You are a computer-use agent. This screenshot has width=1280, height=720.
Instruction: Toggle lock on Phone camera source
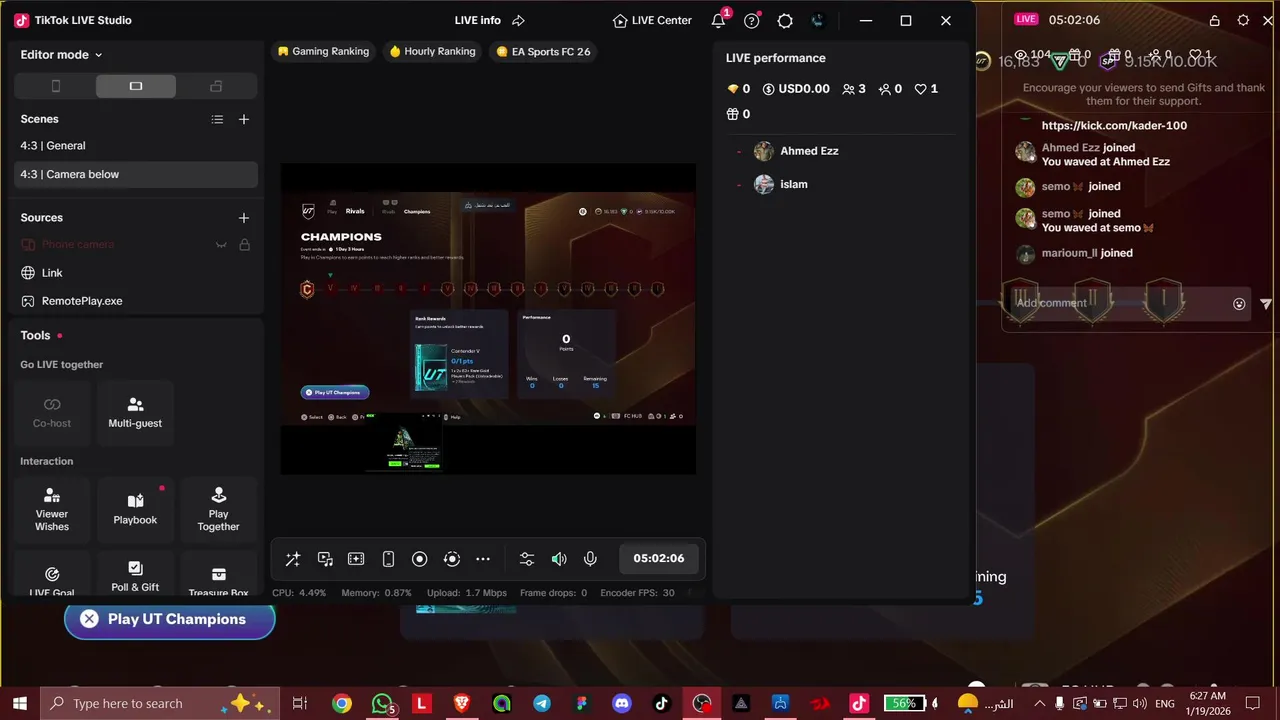tap(244, 245)
